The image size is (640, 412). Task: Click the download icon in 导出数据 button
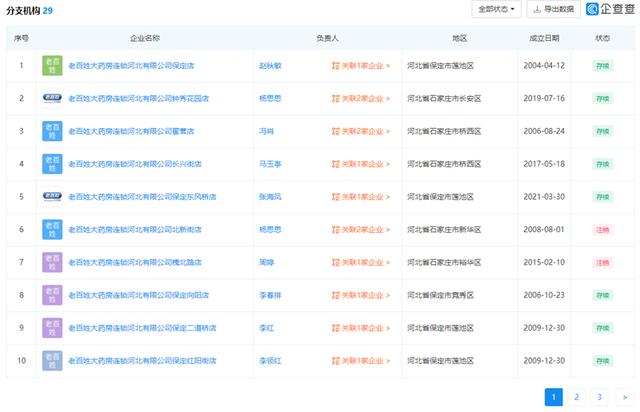pos(538,9)
